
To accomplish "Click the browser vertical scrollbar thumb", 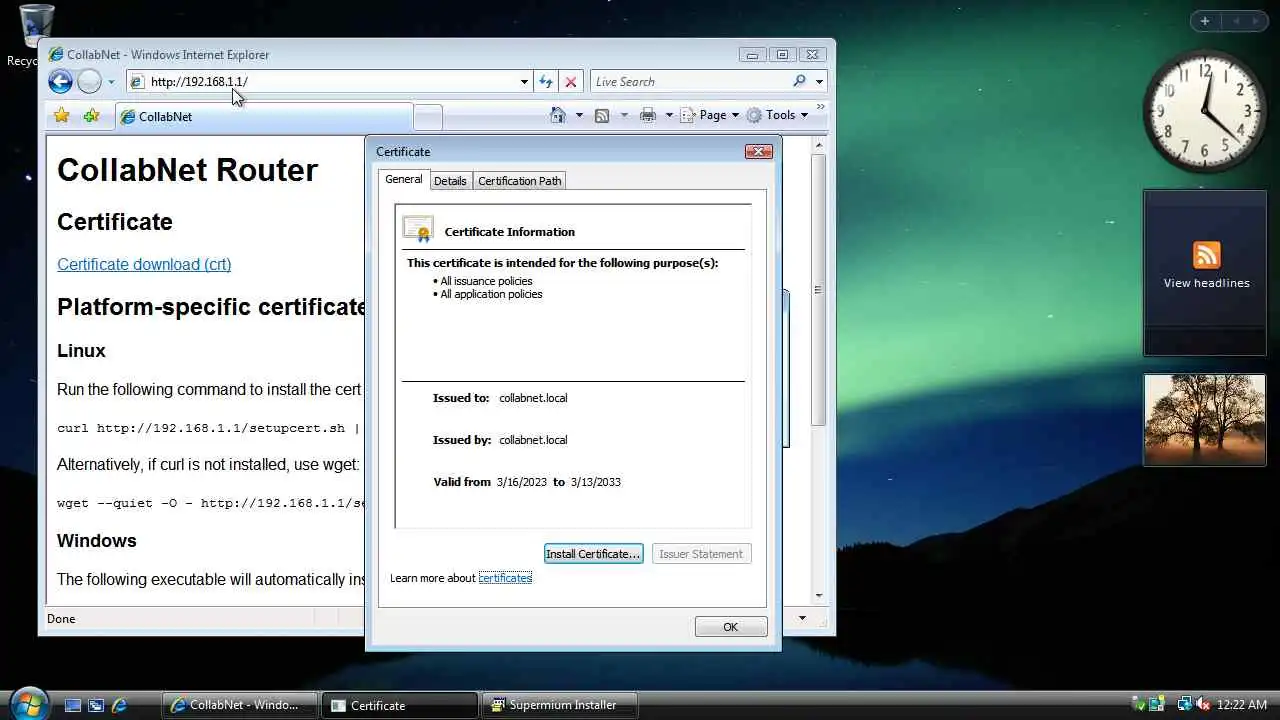I will (x=818, y=289).
